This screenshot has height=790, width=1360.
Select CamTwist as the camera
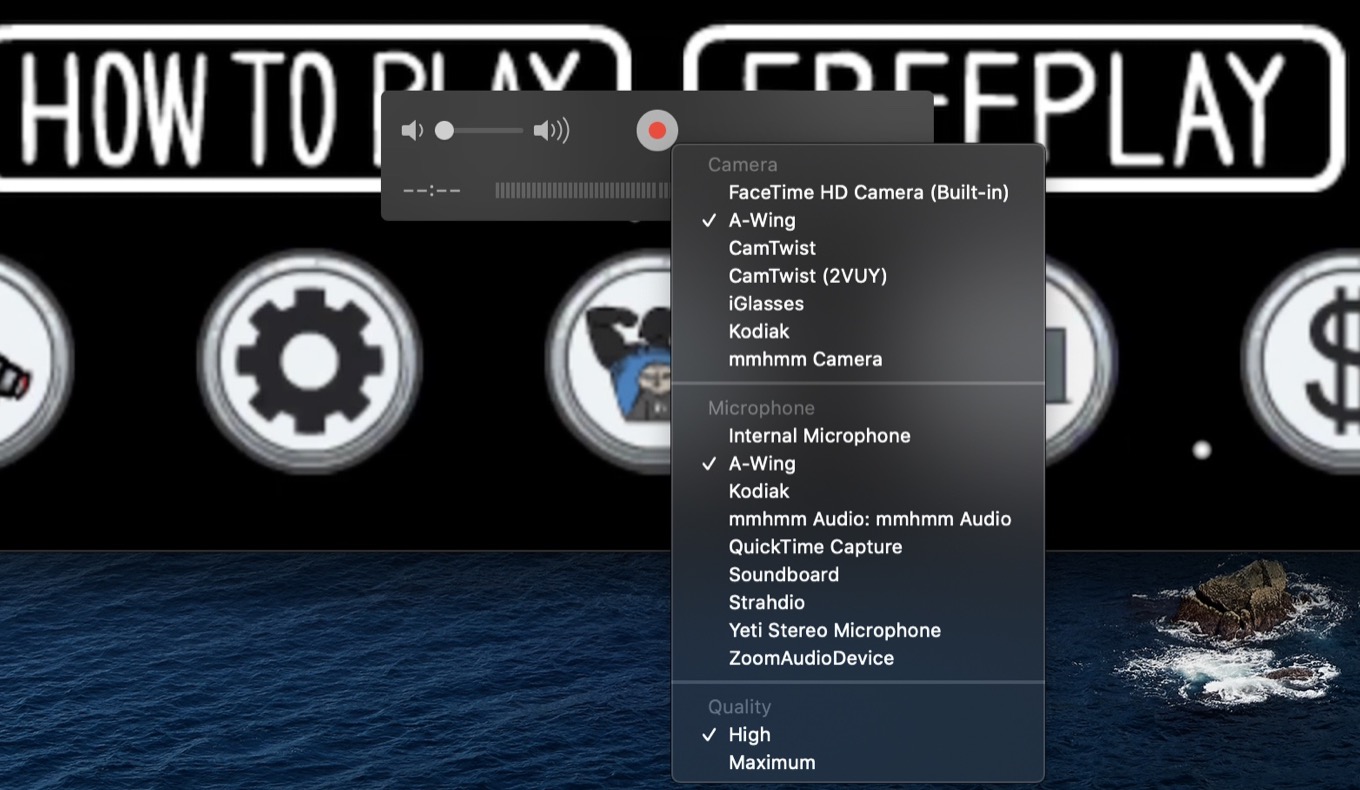tap(771, 247)
